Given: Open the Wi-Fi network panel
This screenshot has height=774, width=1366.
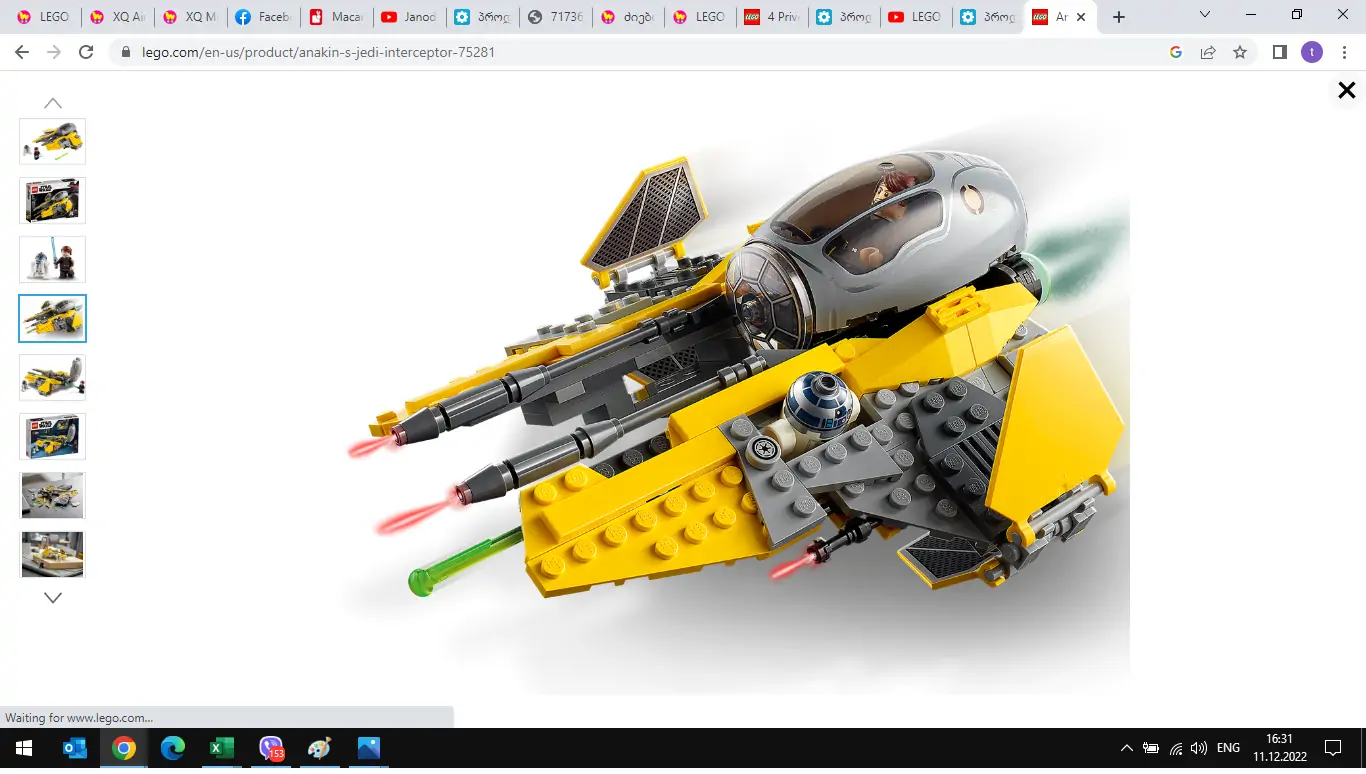Looking at the screenshot, I should point(1176,748).
